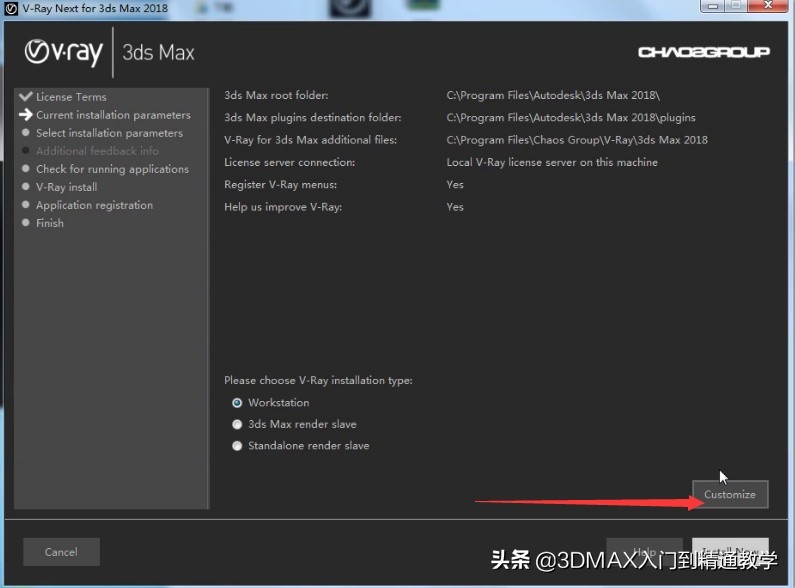This screenshot has height=588, width=795.
Task: Open the Application registration step
Action: click(x=94, y=205)
